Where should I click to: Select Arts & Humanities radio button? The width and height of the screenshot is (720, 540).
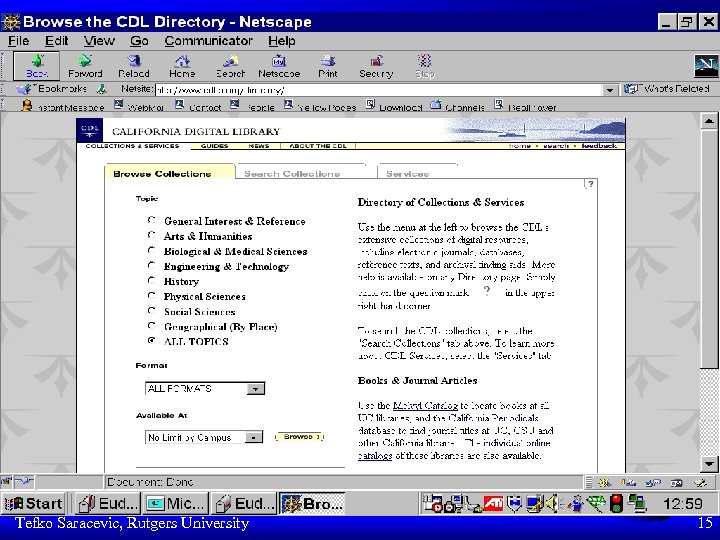[x=151, y=235]
